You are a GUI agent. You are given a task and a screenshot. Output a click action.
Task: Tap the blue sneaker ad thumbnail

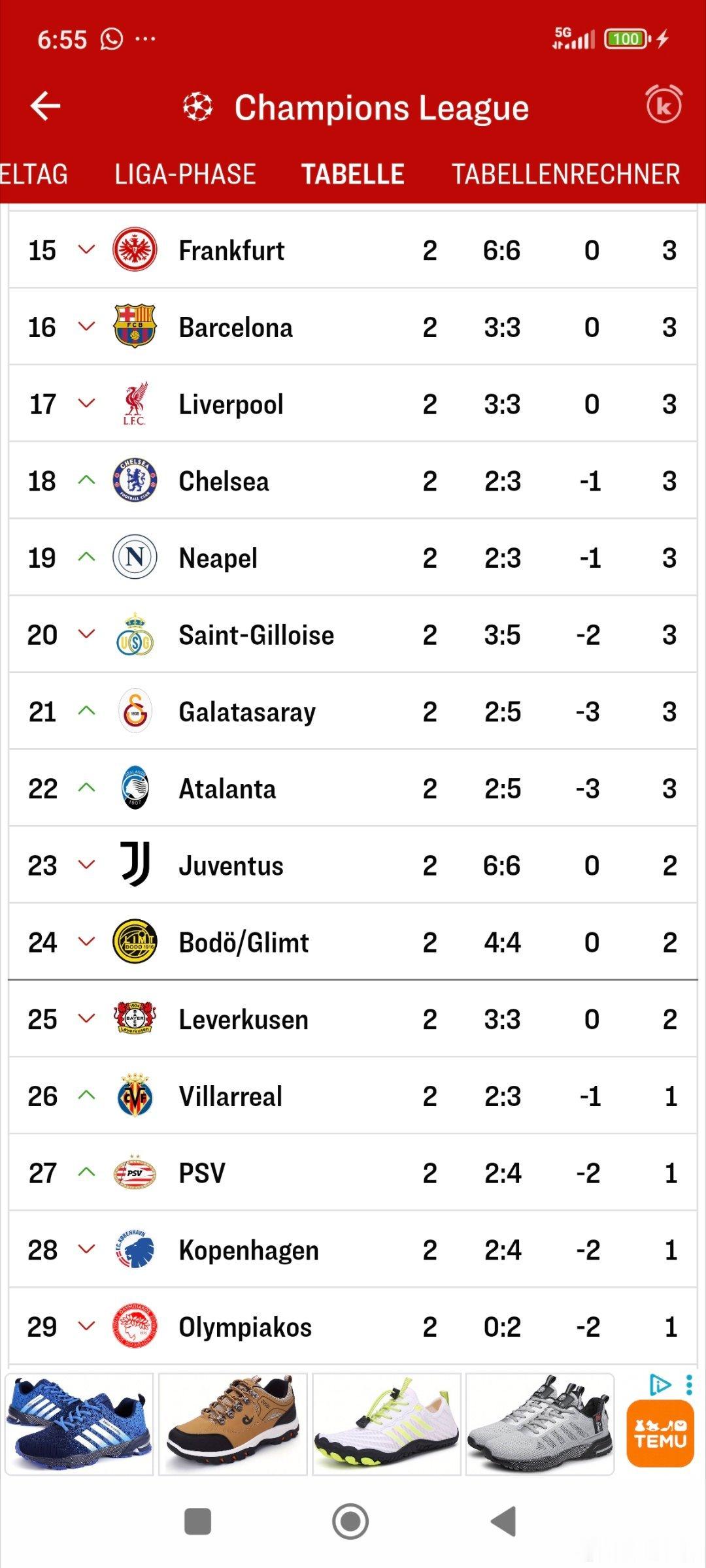(x=79, y=1424)
